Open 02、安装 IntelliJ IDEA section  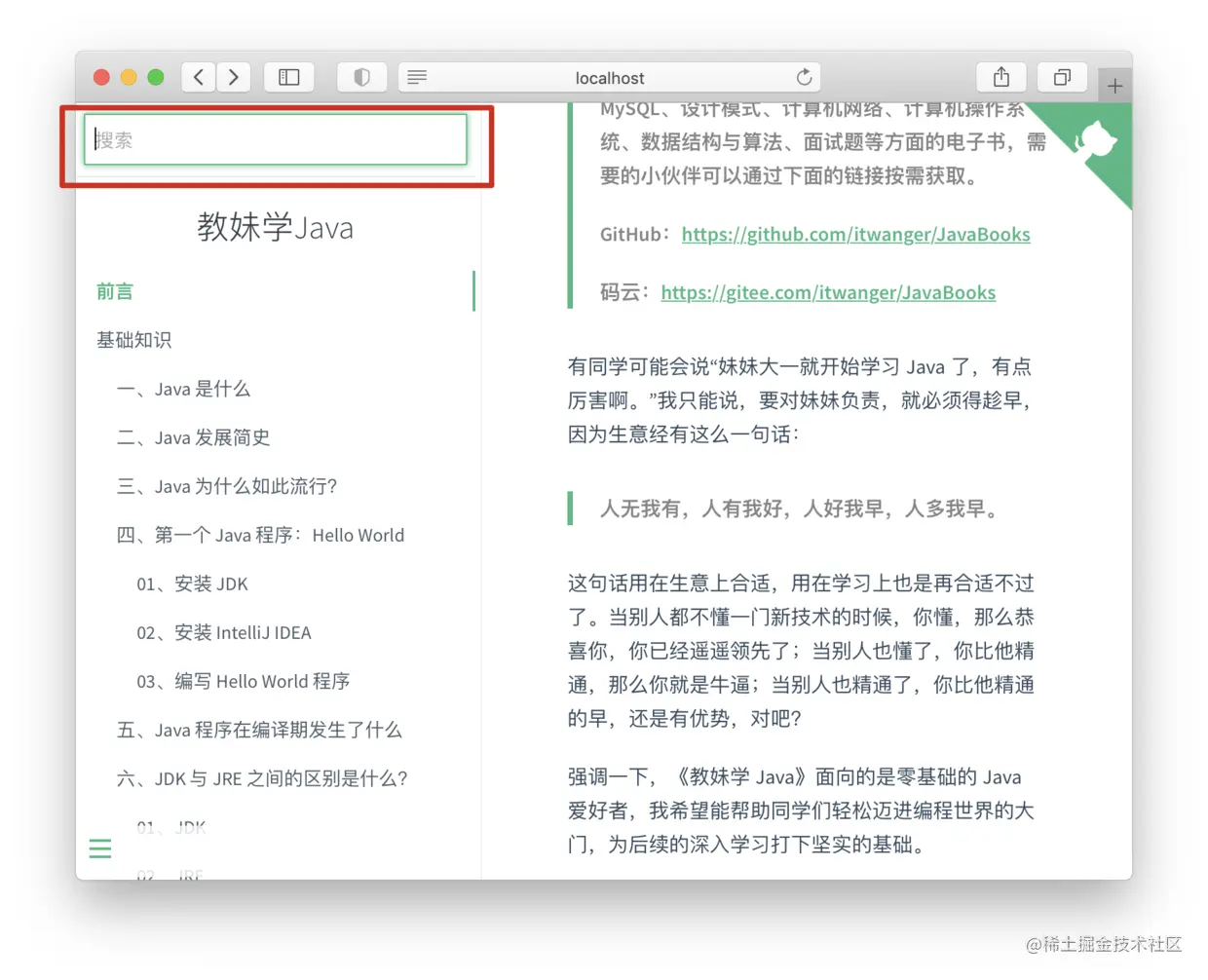[x=224, y=632]
